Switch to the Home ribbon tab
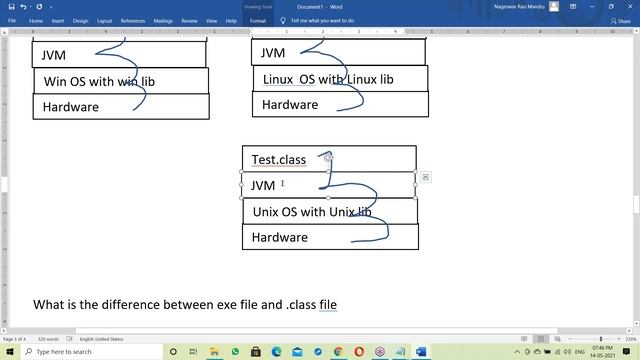The width and height of the screenshot is (640, 360). coord(36,20)
